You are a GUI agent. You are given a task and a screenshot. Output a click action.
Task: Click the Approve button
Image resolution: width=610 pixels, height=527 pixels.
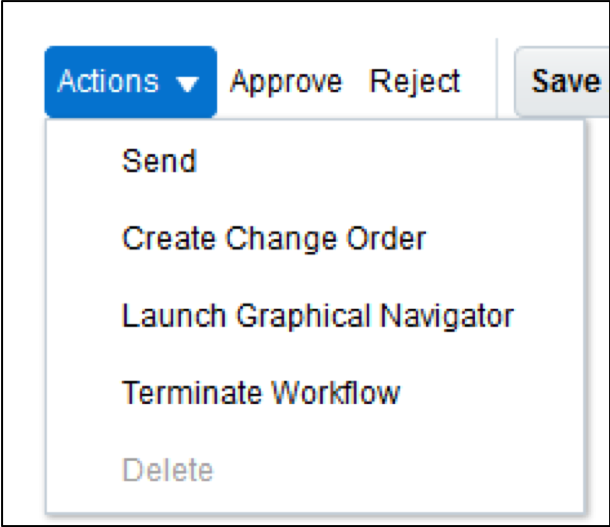286,82
